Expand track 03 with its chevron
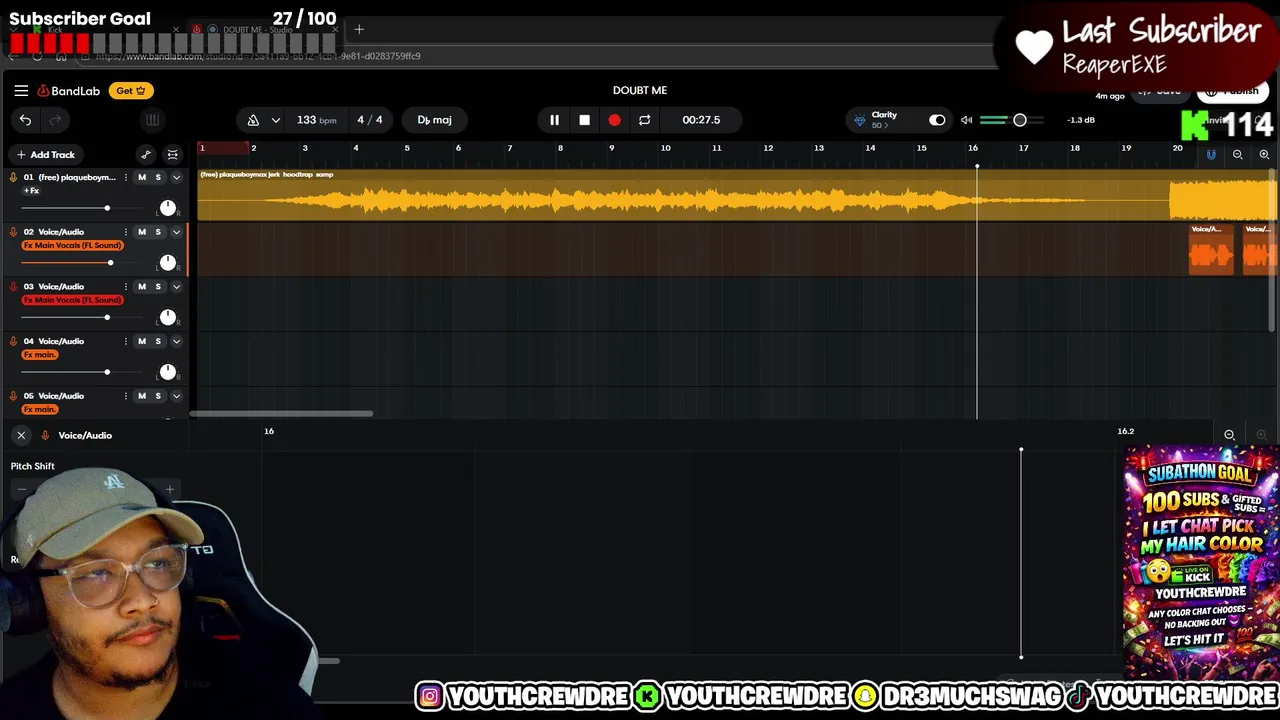 tap(176, 287)
